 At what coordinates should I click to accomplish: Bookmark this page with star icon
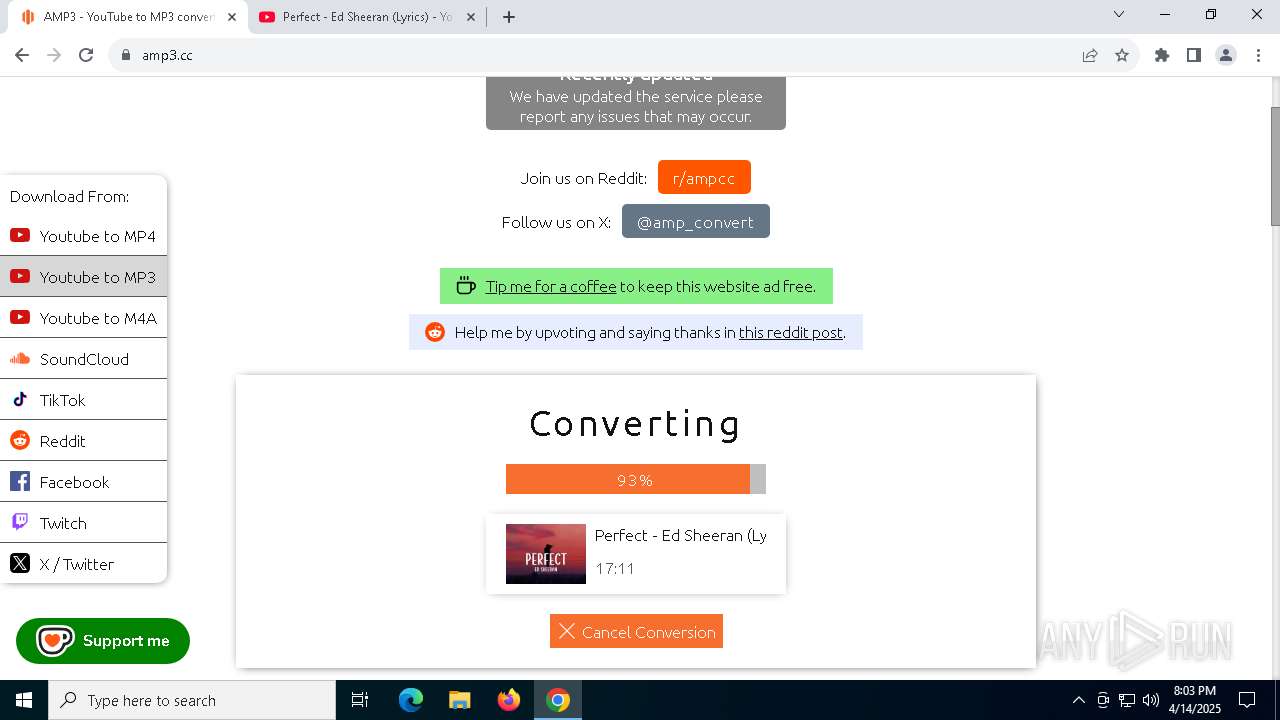pos(1122,55)
